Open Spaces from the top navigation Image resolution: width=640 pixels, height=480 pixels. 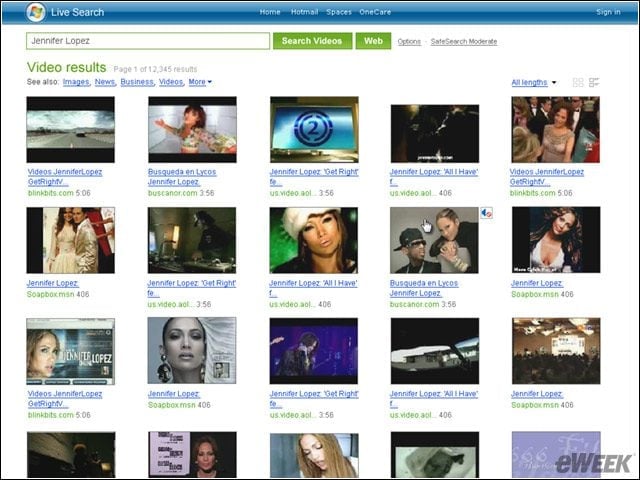(x=339, y=12)
